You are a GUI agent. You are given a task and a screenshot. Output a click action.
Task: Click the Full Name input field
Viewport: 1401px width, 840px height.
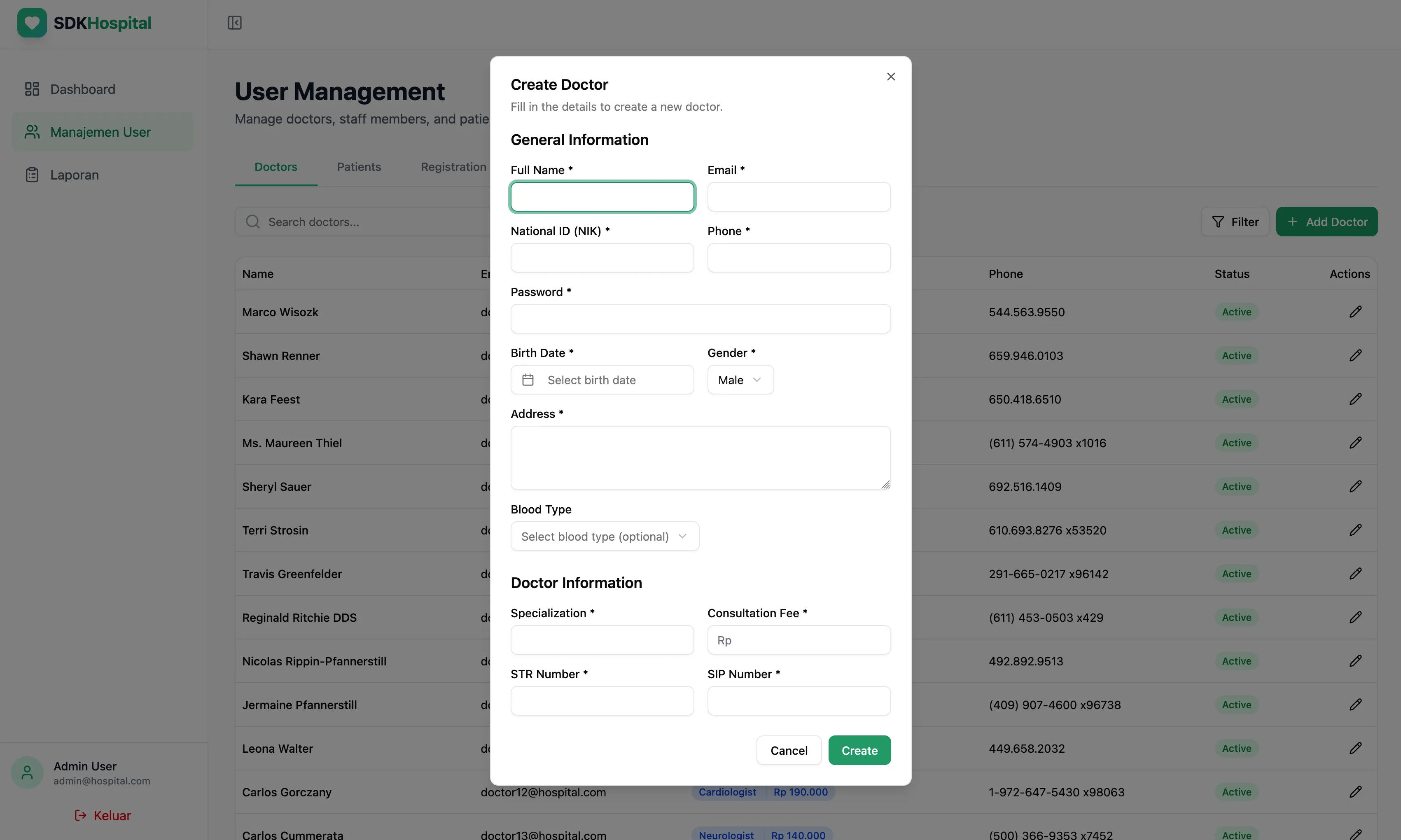(602, 196)
